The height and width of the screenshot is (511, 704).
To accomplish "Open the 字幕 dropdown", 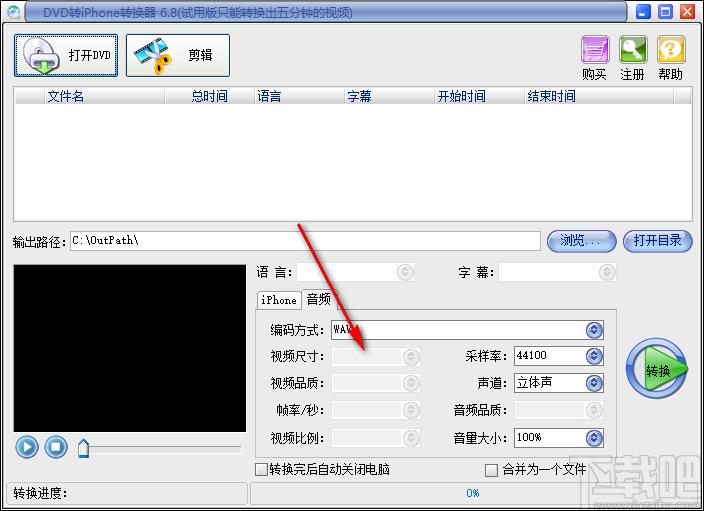I will click(x=607, y=272).
